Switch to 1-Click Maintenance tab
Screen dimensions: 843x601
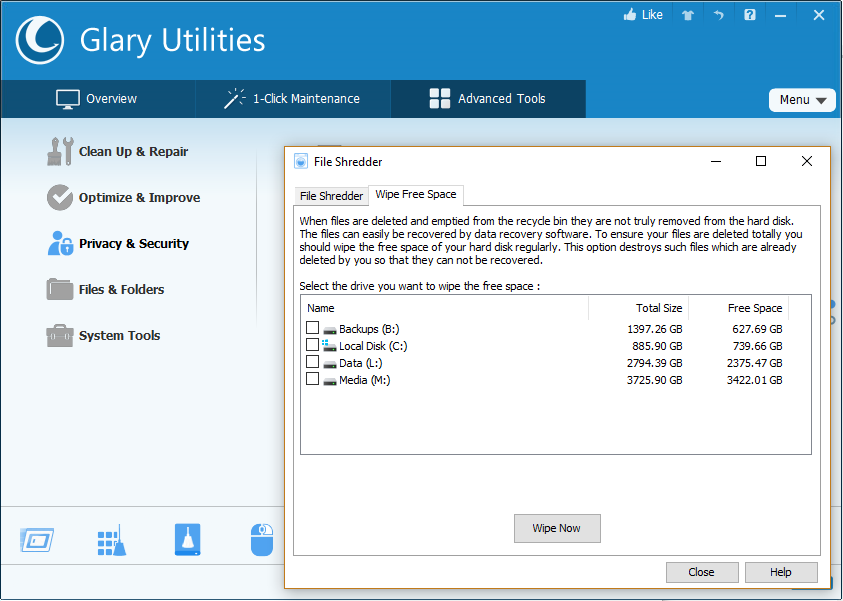293,99
